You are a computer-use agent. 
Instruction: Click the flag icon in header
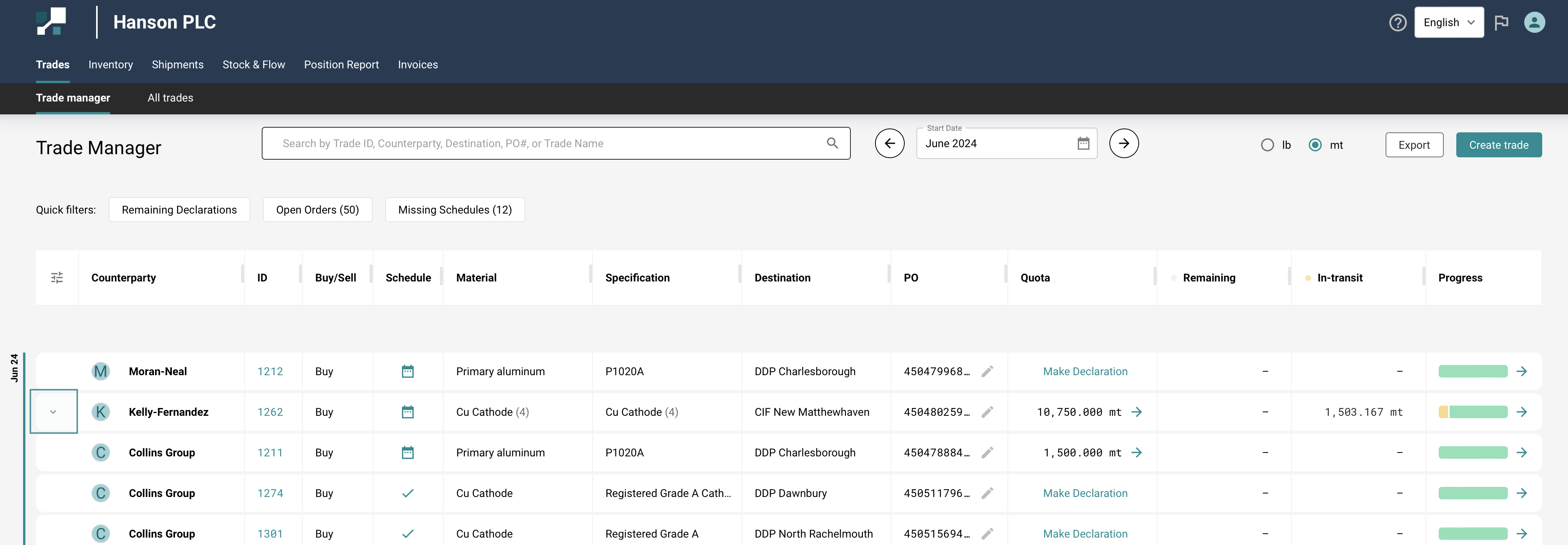tap(1501, 23)
